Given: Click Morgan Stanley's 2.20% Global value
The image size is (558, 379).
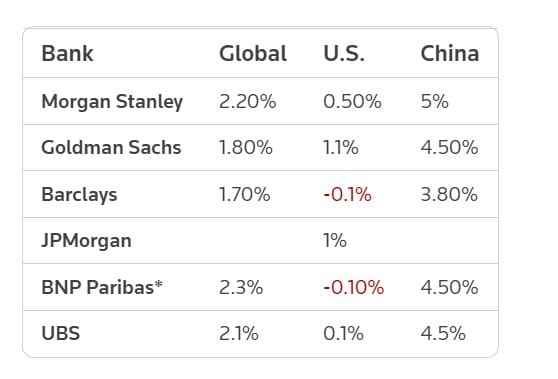Looking at the screenshot, I should pos(247,102).
